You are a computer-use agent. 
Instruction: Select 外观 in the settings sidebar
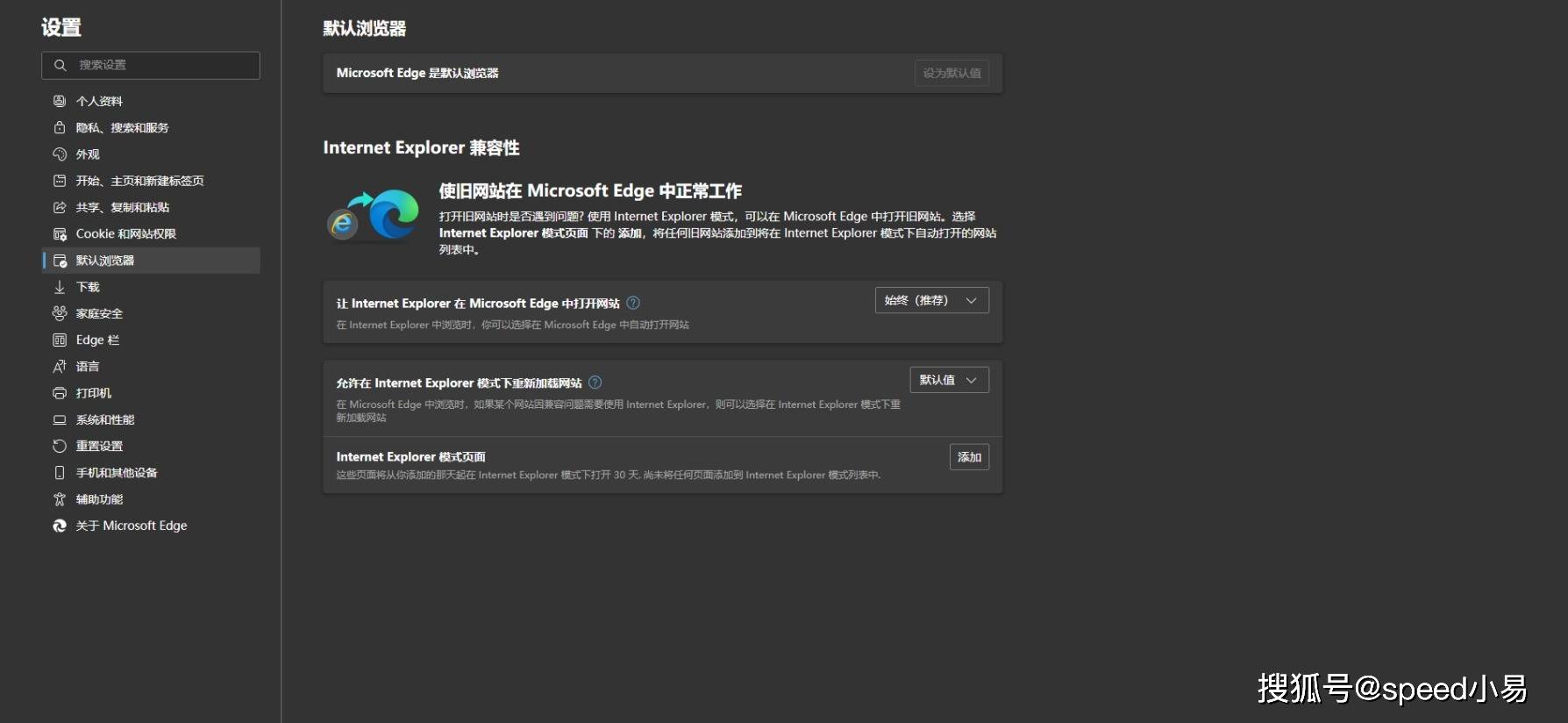pyautogui.click(x=151, y=154)
